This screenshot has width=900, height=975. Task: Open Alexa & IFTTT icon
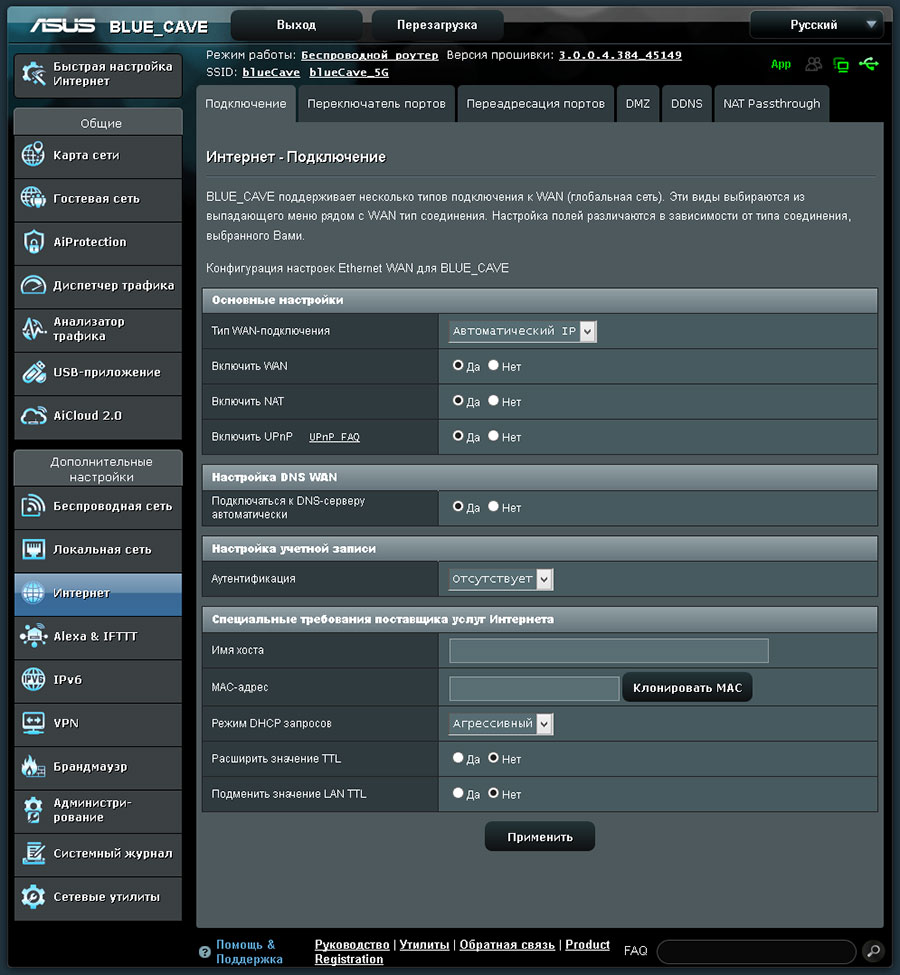34,636
